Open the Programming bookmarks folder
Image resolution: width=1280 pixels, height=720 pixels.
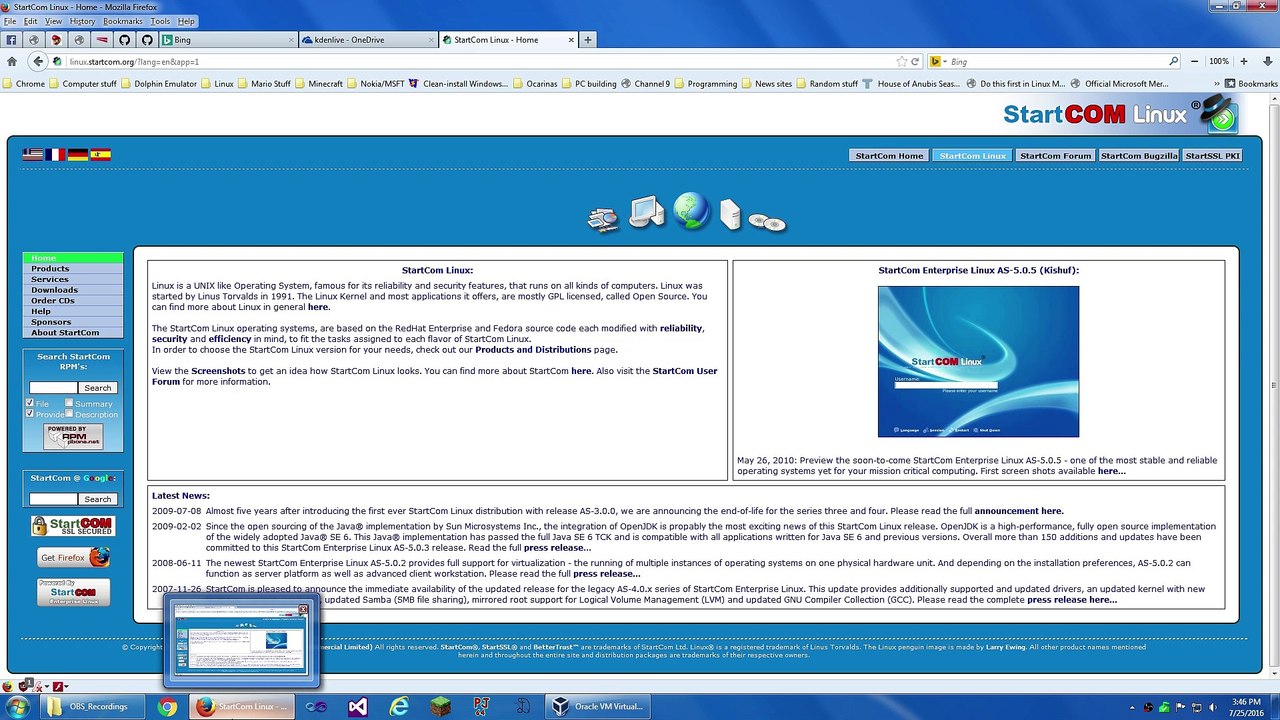click(x=705, y=84)
